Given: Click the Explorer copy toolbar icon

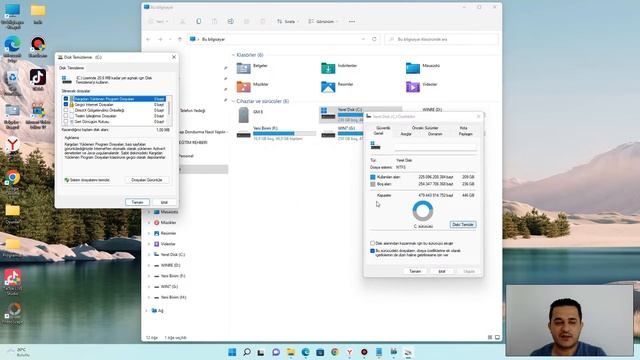Looking at the screenshot, I should pos(198,21).
